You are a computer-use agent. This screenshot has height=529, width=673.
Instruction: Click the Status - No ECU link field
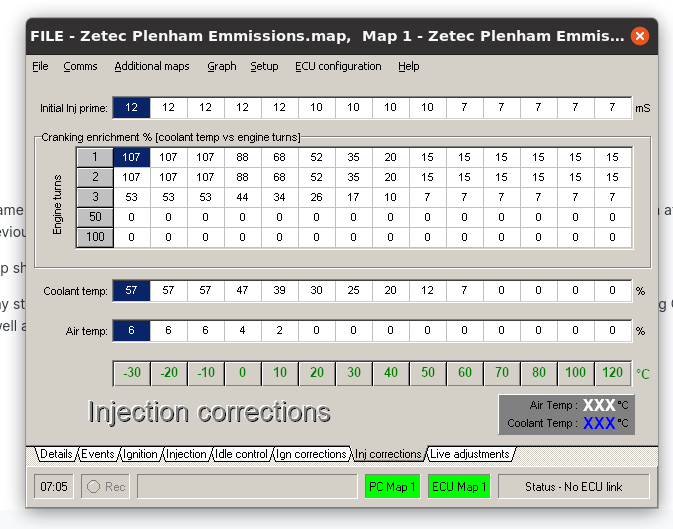[x=573, y=486]
